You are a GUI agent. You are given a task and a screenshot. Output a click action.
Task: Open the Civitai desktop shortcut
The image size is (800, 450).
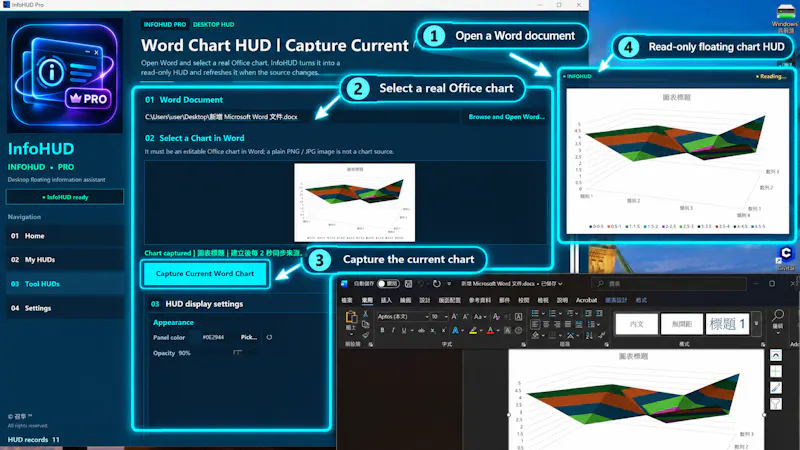coord(786,256)
